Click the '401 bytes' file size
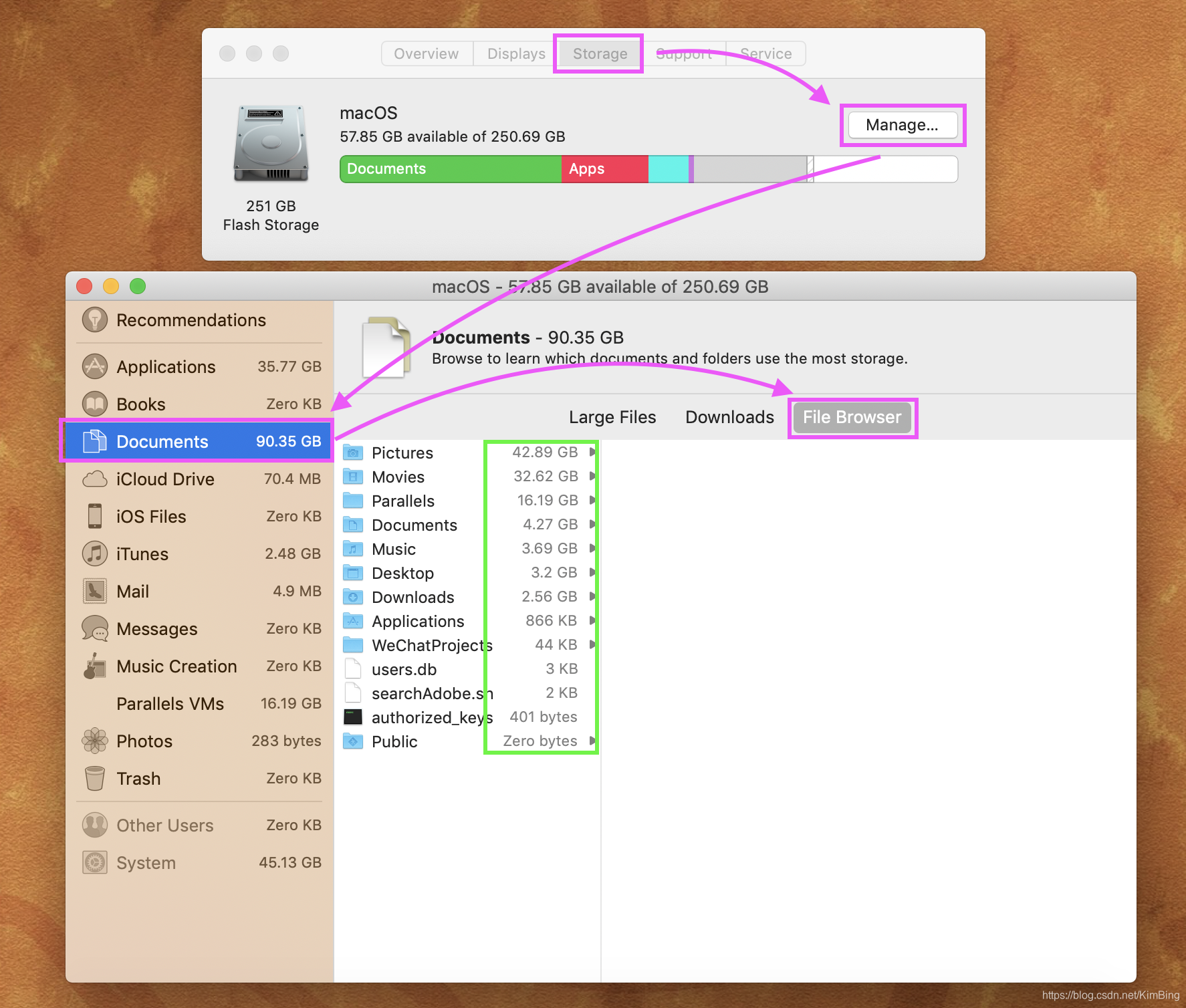This screenshot has height=1008, width=1186. click(544, 717)
